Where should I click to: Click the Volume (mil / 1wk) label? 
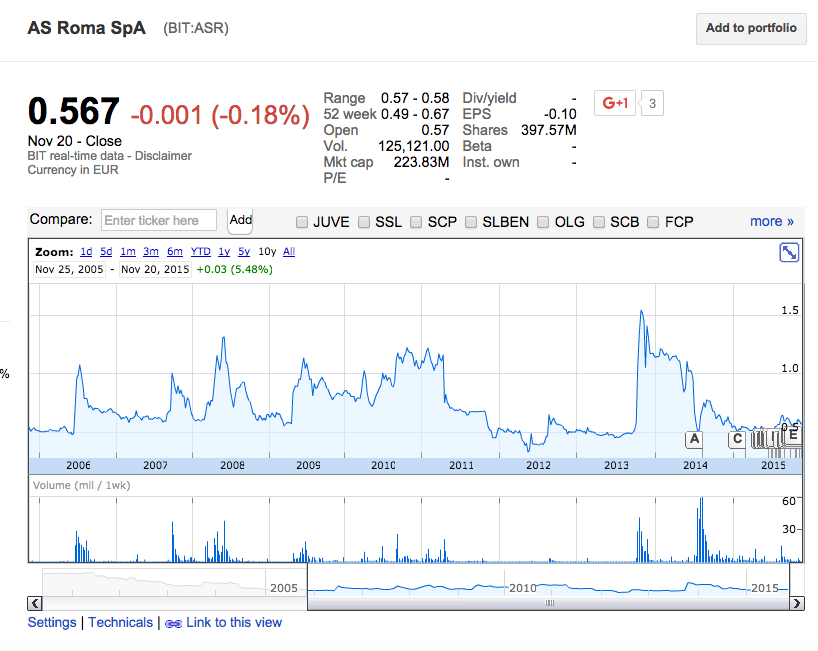81,486
